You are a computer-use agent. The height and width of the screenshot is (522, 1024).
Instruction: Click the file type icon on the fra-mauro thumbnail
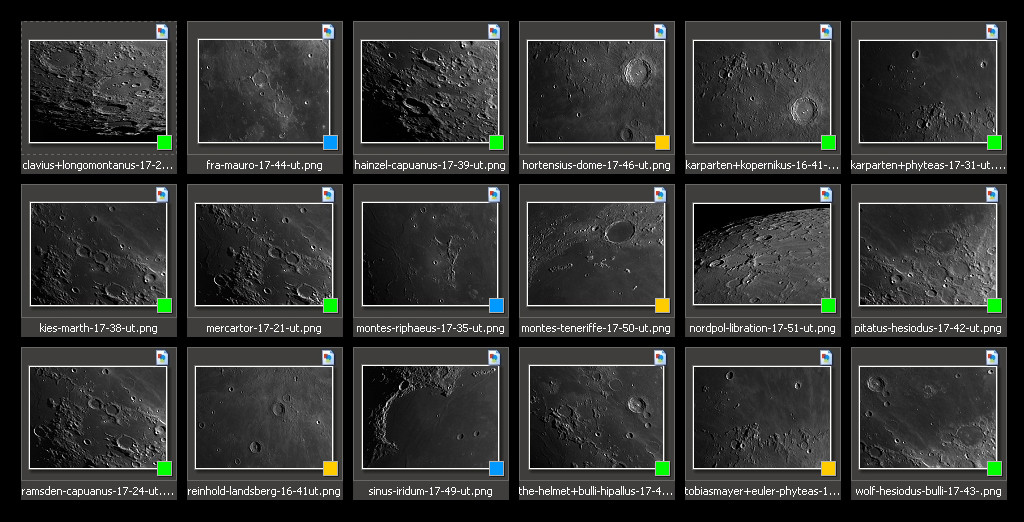[x=328, y=31]
